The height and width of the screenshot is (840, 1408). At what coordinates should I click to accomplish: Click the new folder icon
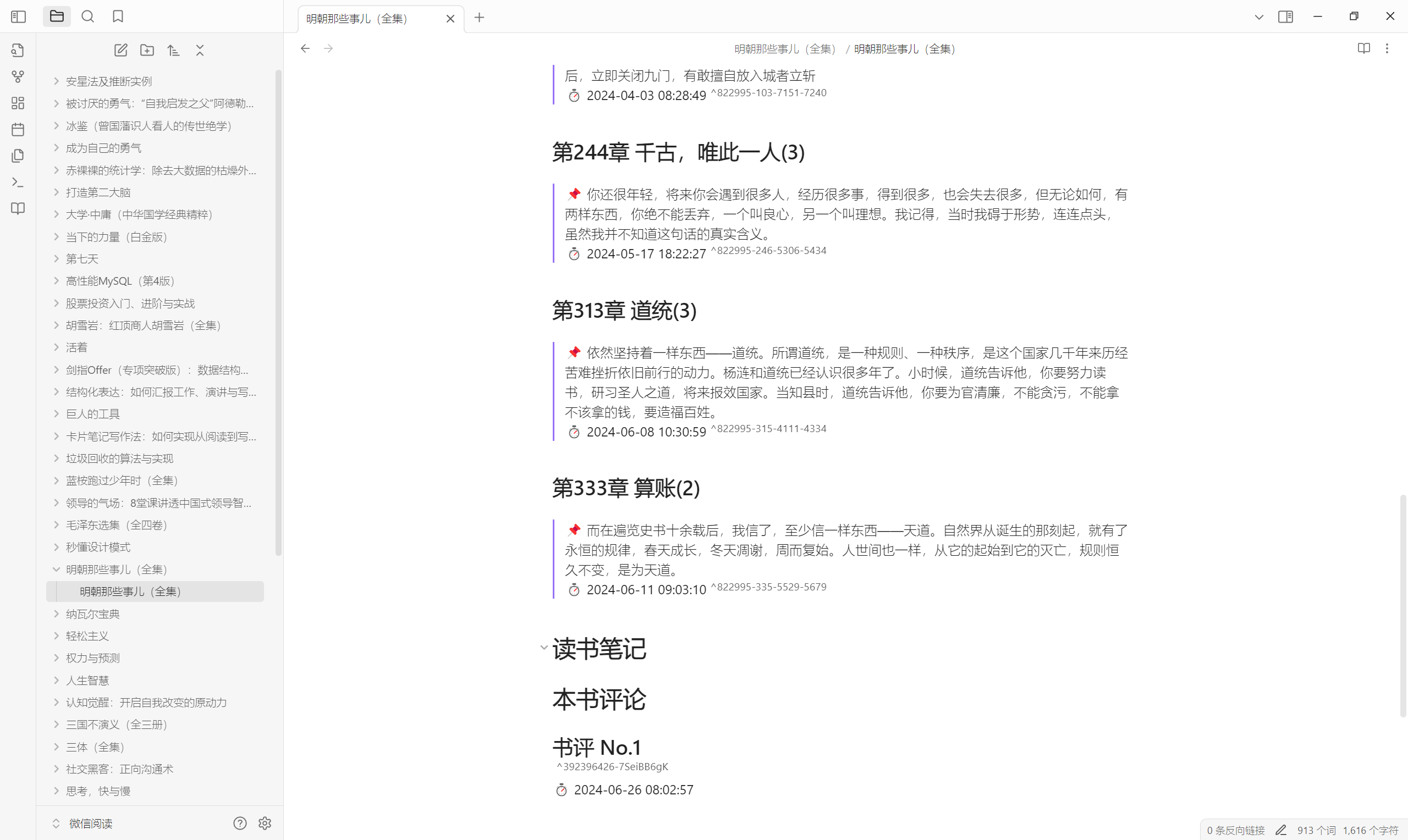click(147, 51)
